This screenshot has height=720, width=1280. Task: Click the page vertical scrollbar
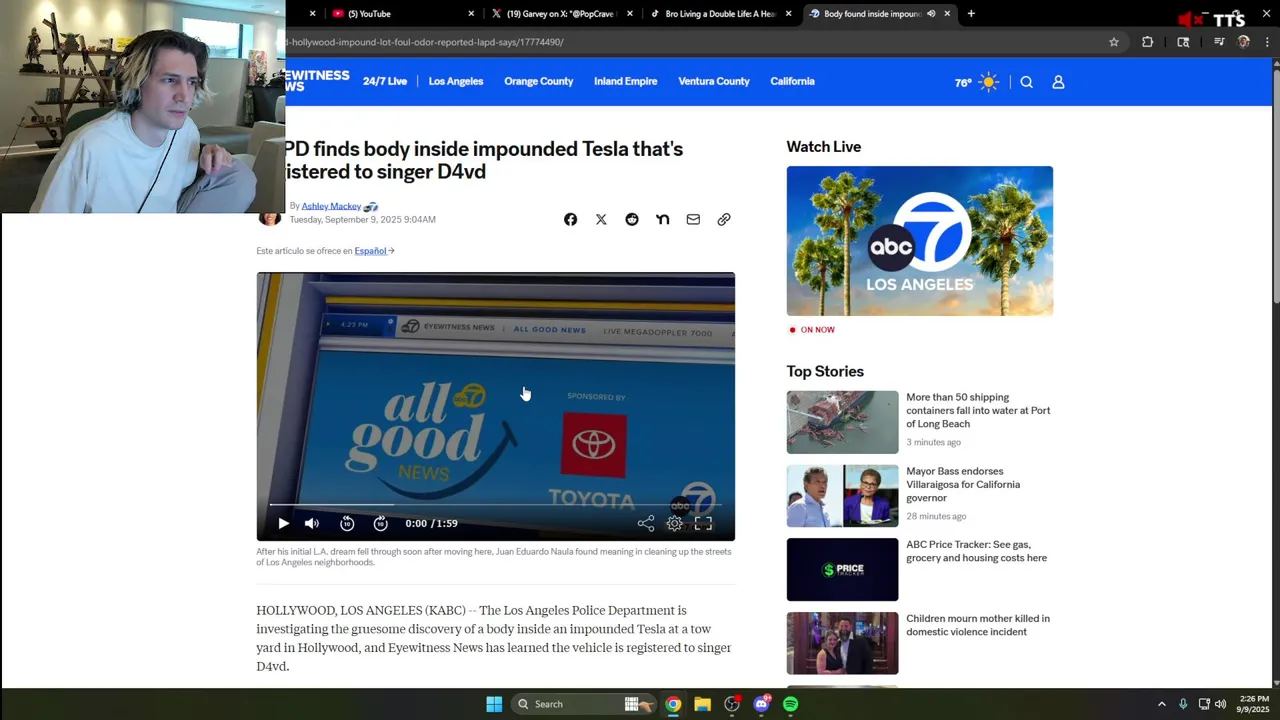(1275, 370)
